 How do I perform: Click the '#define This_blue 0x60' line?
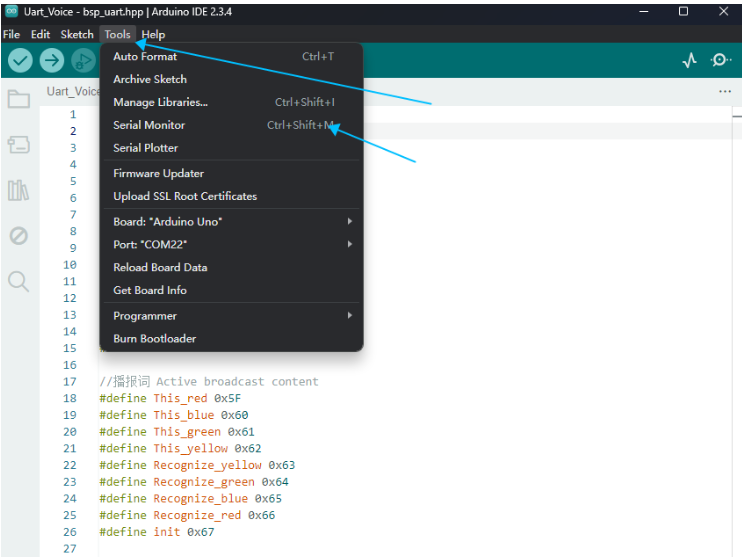(173, 415)
